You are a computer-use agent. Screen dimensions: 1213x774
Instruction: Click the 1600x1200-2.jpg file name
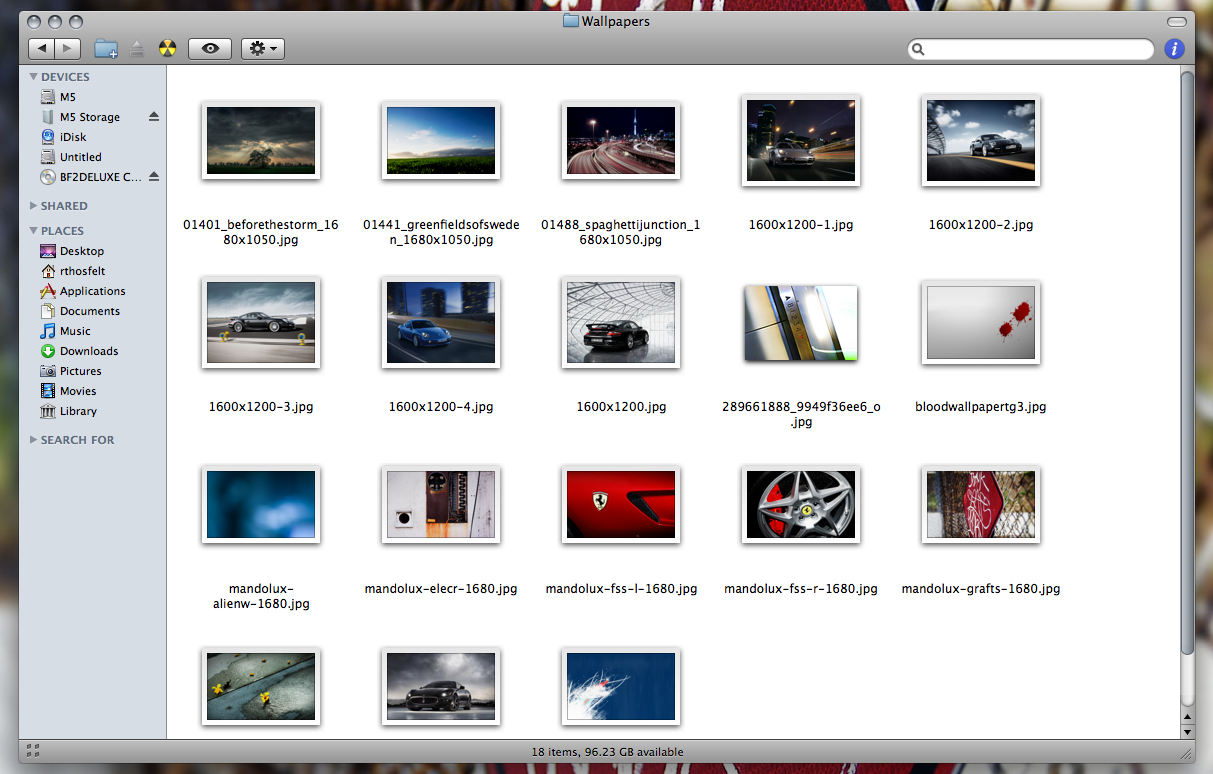[981, 225]
